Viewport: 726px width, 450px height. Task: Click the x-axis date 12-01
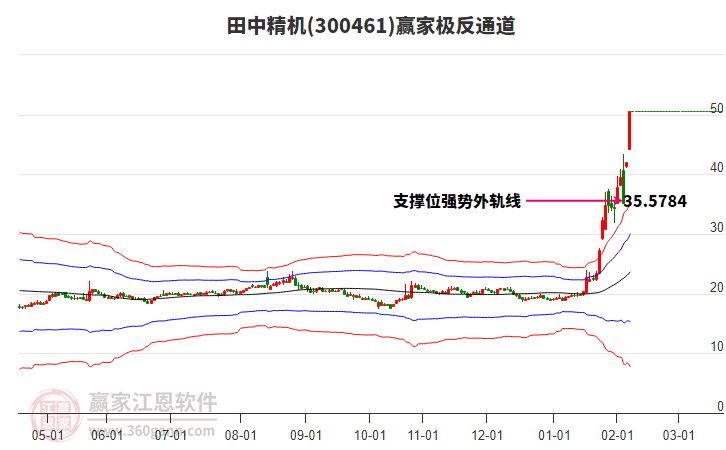coord(487,436)
